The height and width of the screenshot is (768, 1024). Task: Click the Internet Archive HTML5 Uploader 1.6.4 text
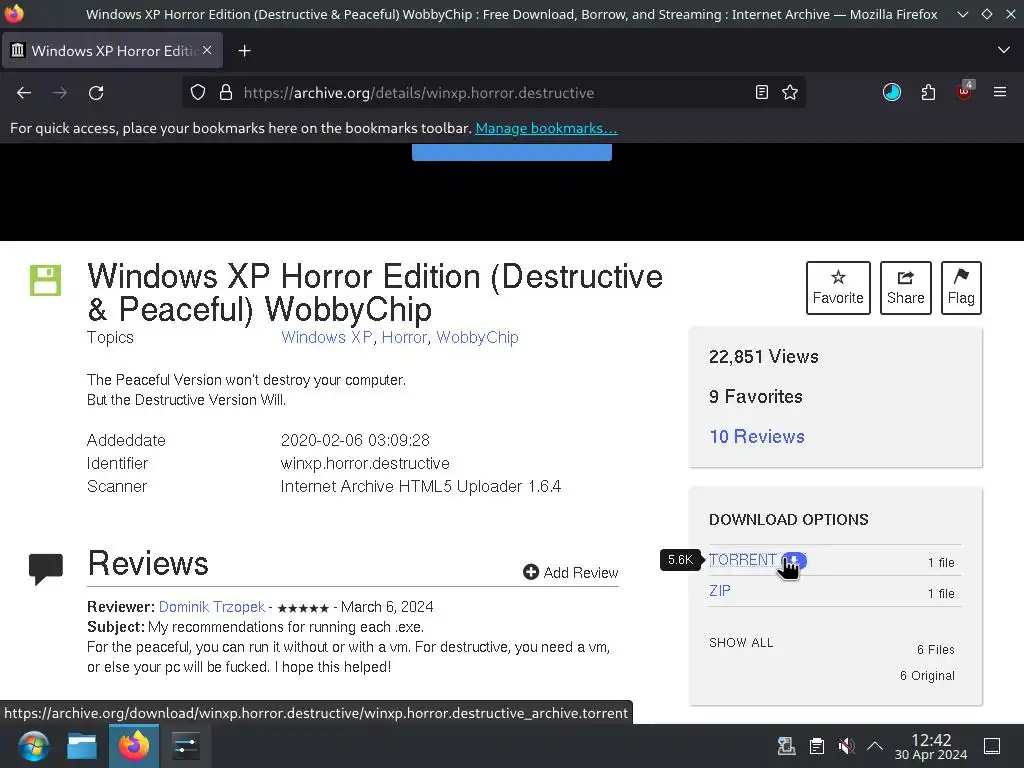click(x=421, y=487)
